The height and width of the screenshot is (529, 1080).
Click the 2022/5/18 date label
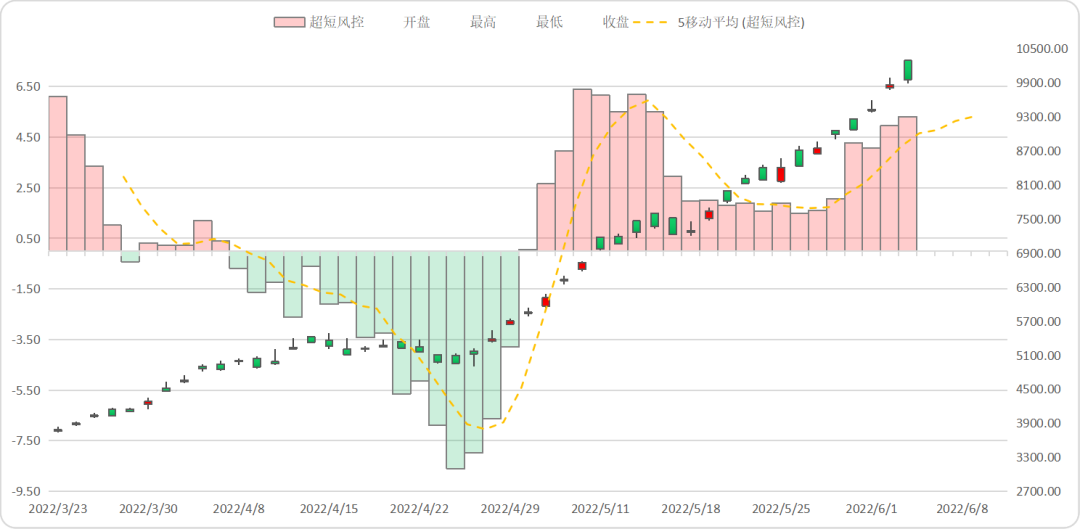coord(691,509)
